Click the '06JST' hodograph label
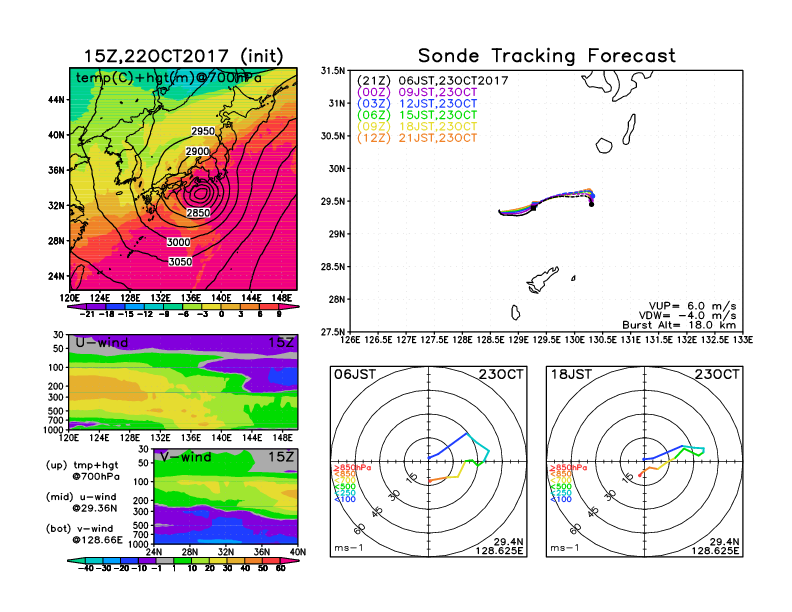 point(355,374)
